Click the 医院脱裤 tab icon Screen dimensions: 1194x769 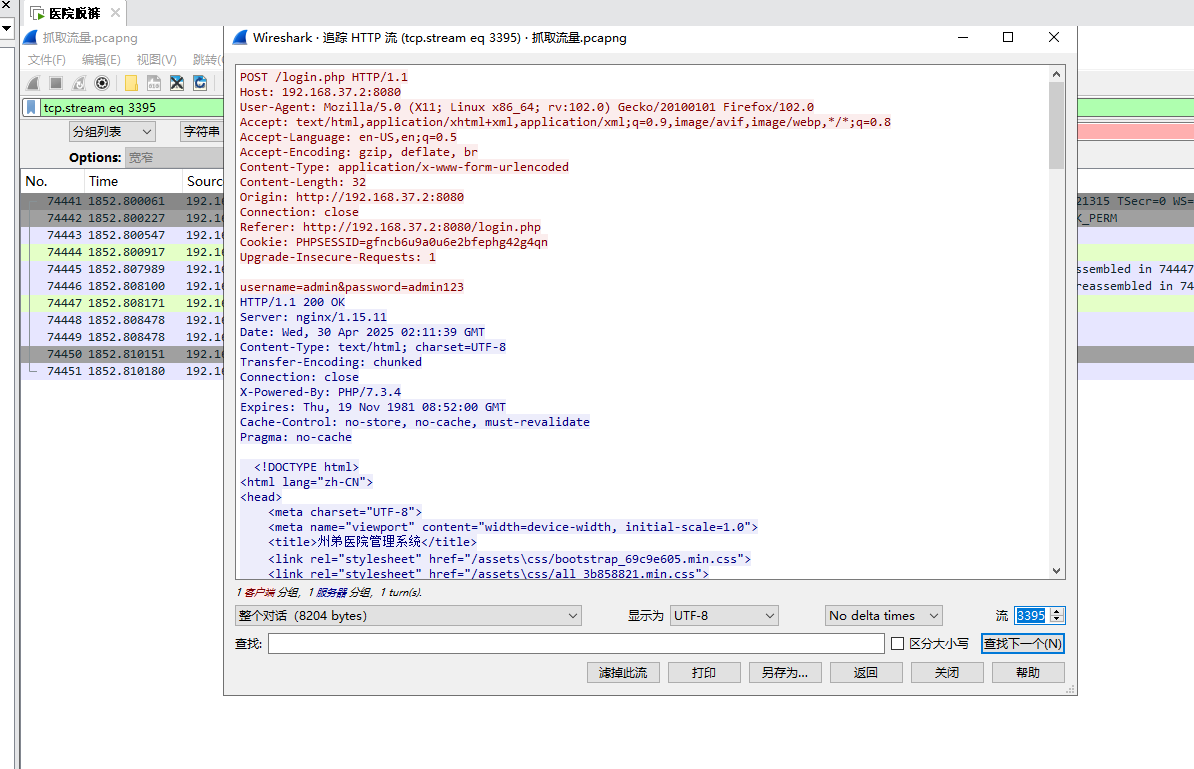coord(37,13)
